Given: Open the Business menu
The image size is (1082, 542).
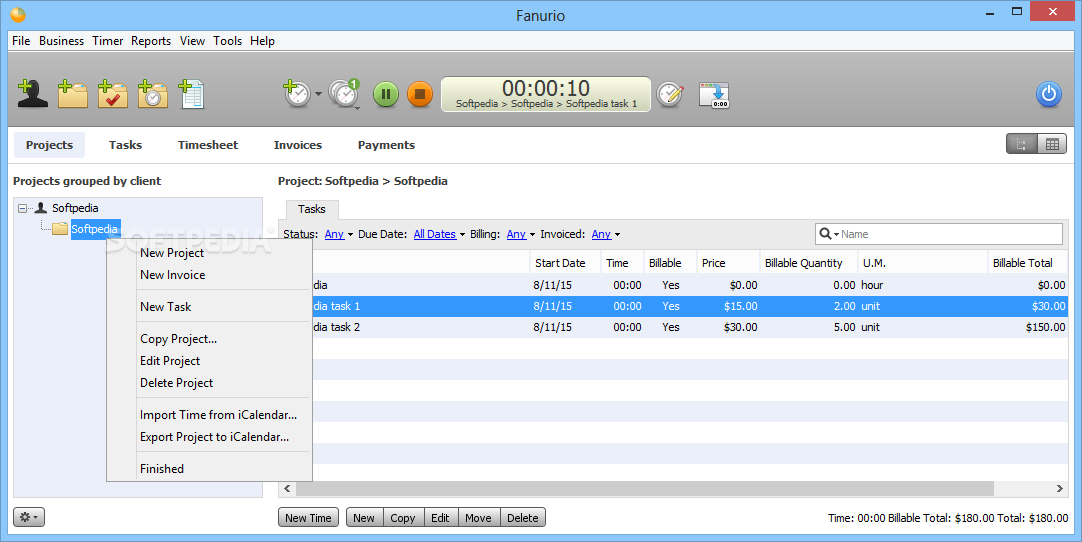Looking at the screenshot, I should pos(61,41).
